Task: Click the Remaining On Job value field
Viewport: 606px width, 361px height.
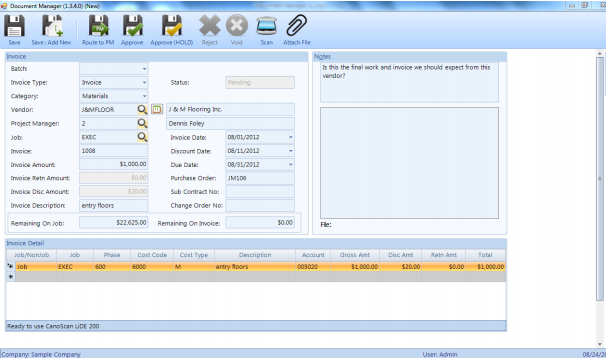Action: point(114,223)
